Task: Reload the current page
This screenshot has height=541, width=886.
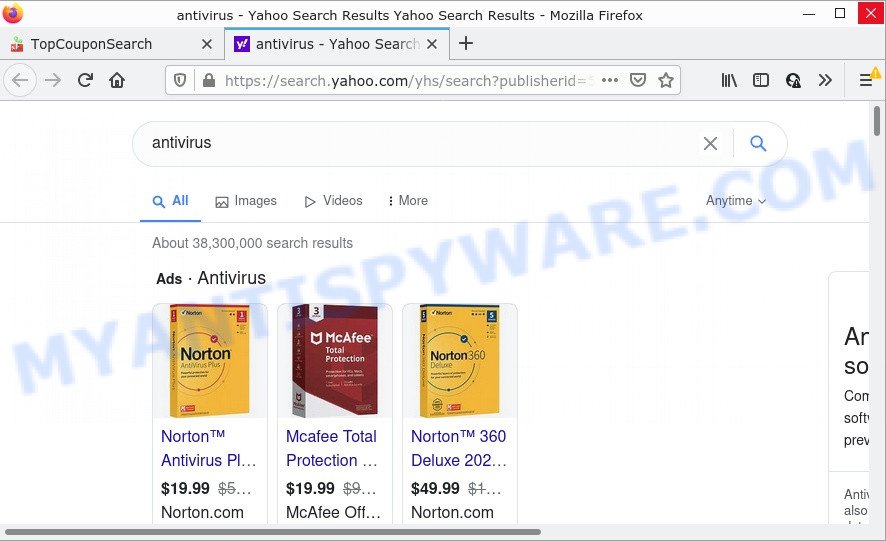Action: tap(85, 80)
